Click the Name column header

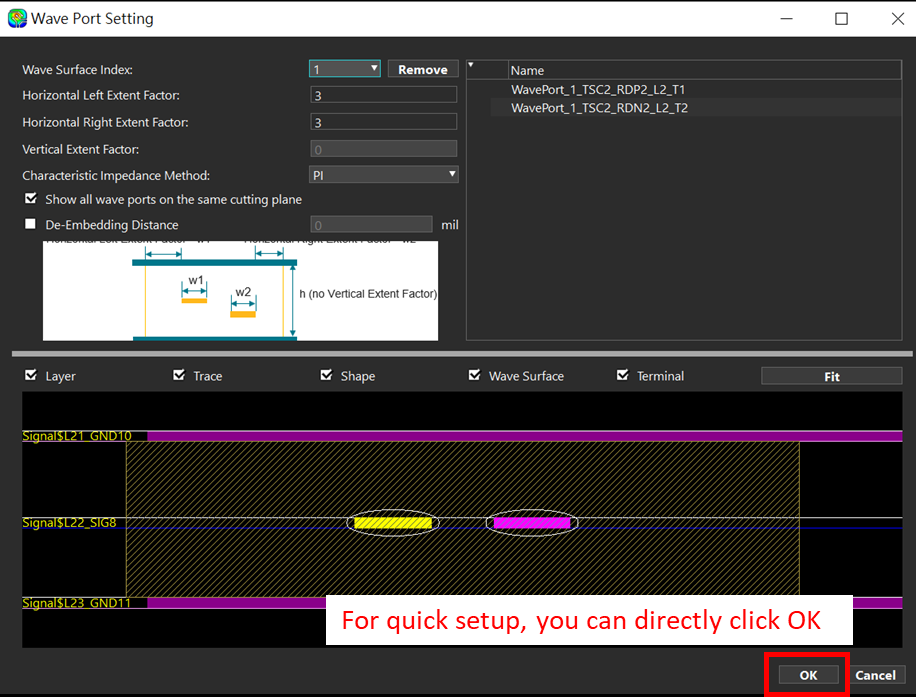(x=704, y=70)
